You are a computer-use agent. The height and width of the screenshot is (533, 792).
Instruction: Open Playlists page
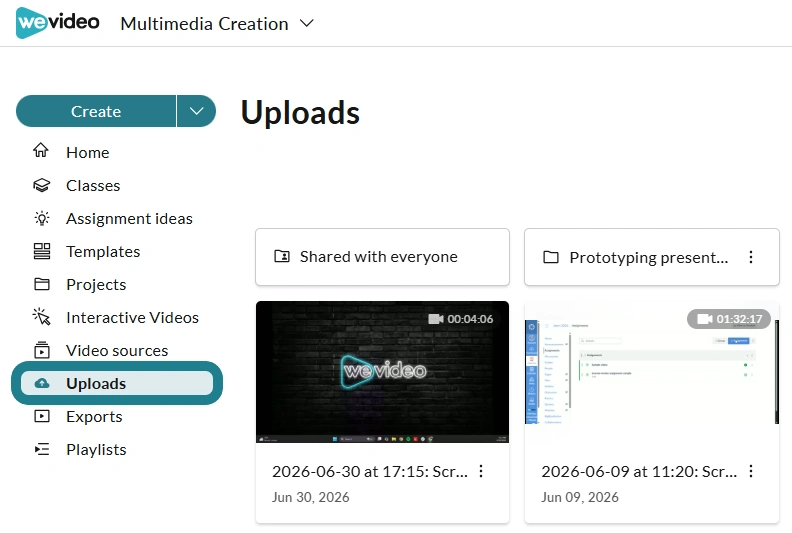[96, 450]
